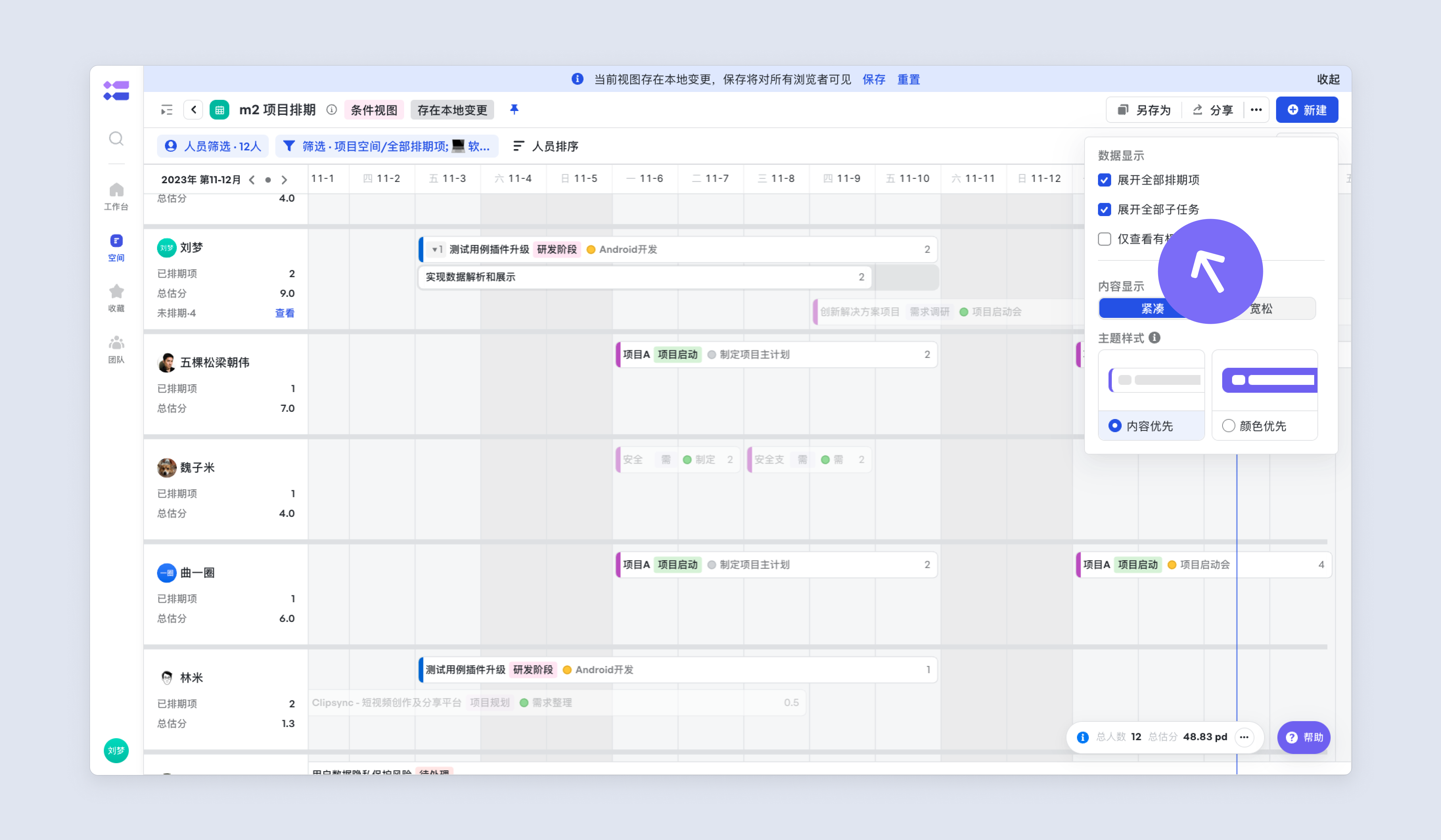Click the today dot in the date navigator
1441x840 pixels.
(268, 180)
